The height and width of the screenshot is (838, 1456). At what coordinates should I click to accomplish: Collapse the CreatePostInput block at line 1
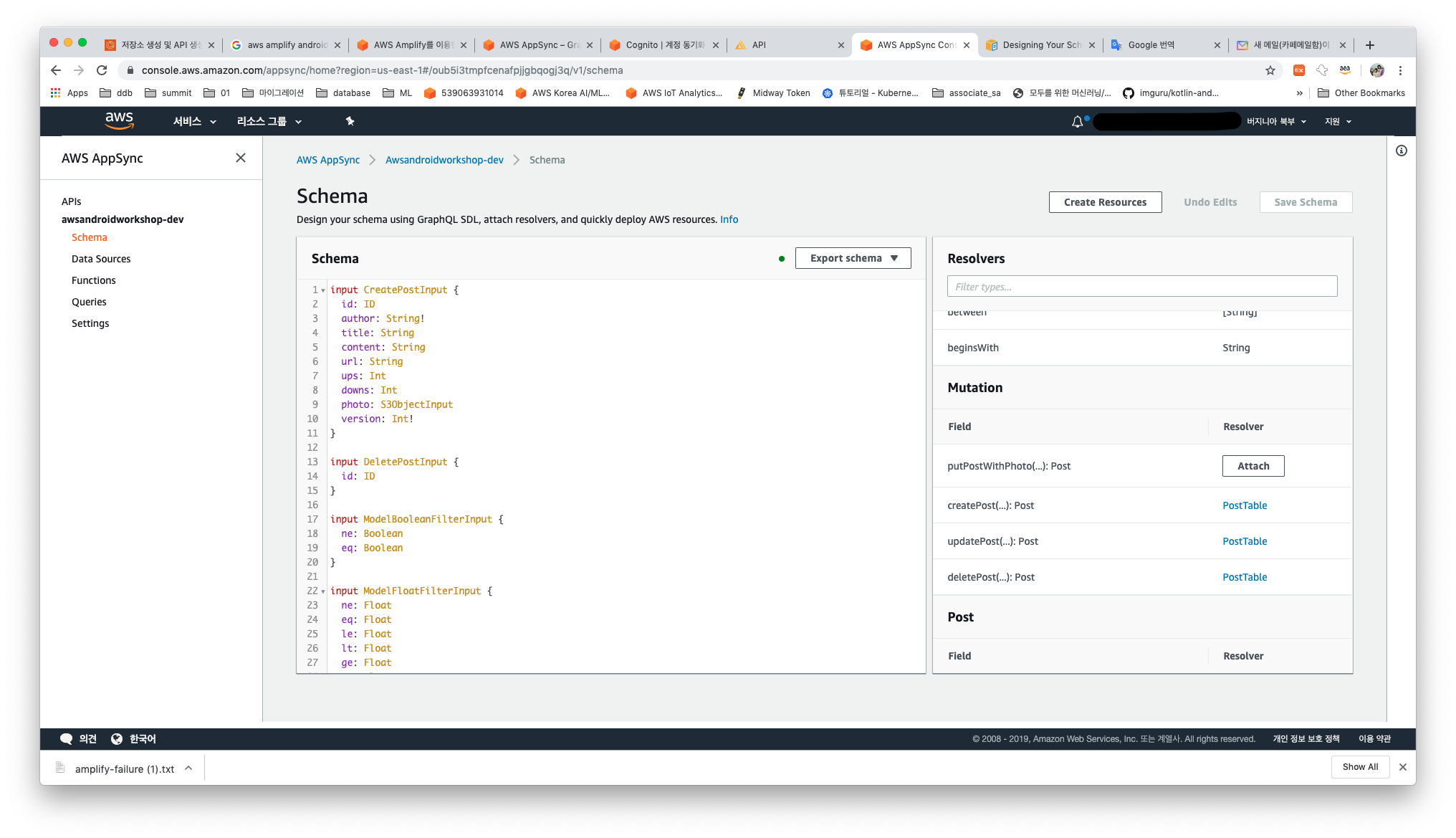pos(323,290)
